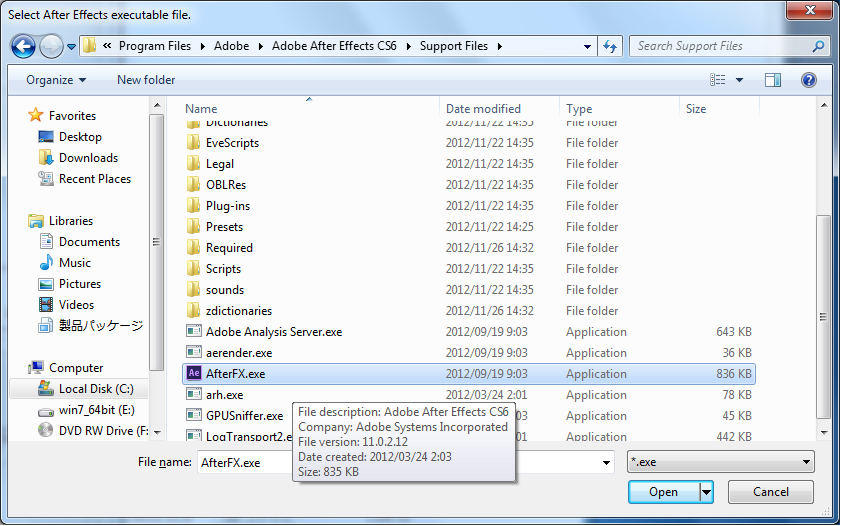This screenshot has height=526, width=841.
Task: Select the Legal folder icon
Action: point(193,164)
